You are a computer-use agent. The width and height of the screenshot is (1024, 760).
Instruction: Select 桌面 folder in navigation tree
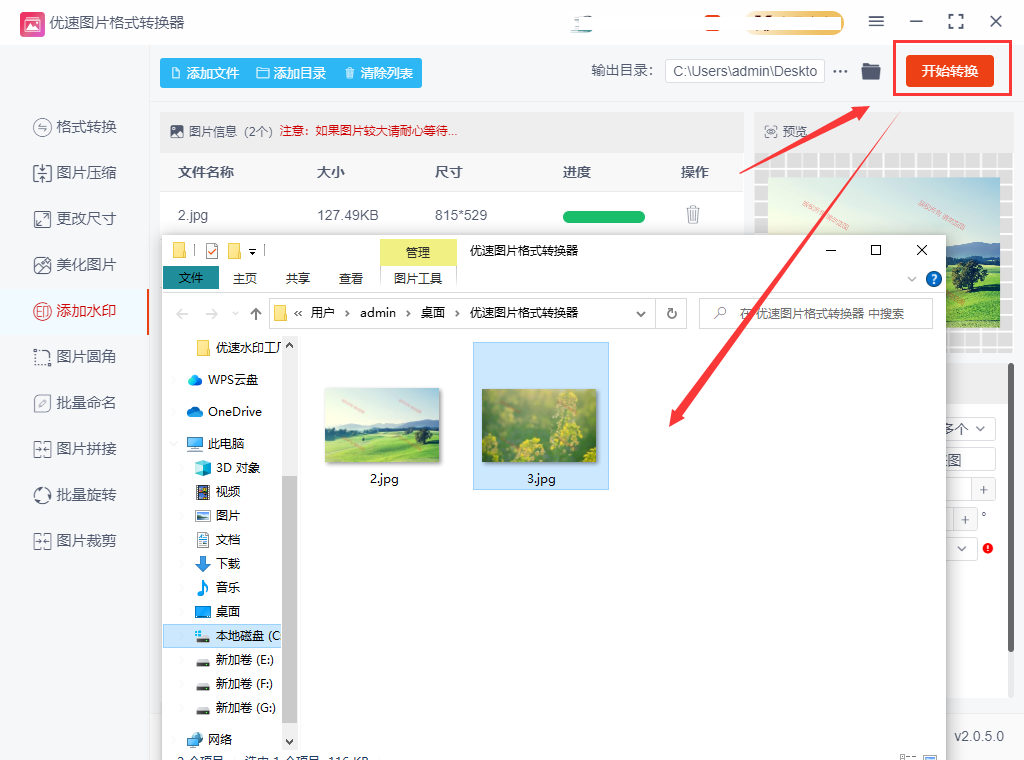(218, 612)
